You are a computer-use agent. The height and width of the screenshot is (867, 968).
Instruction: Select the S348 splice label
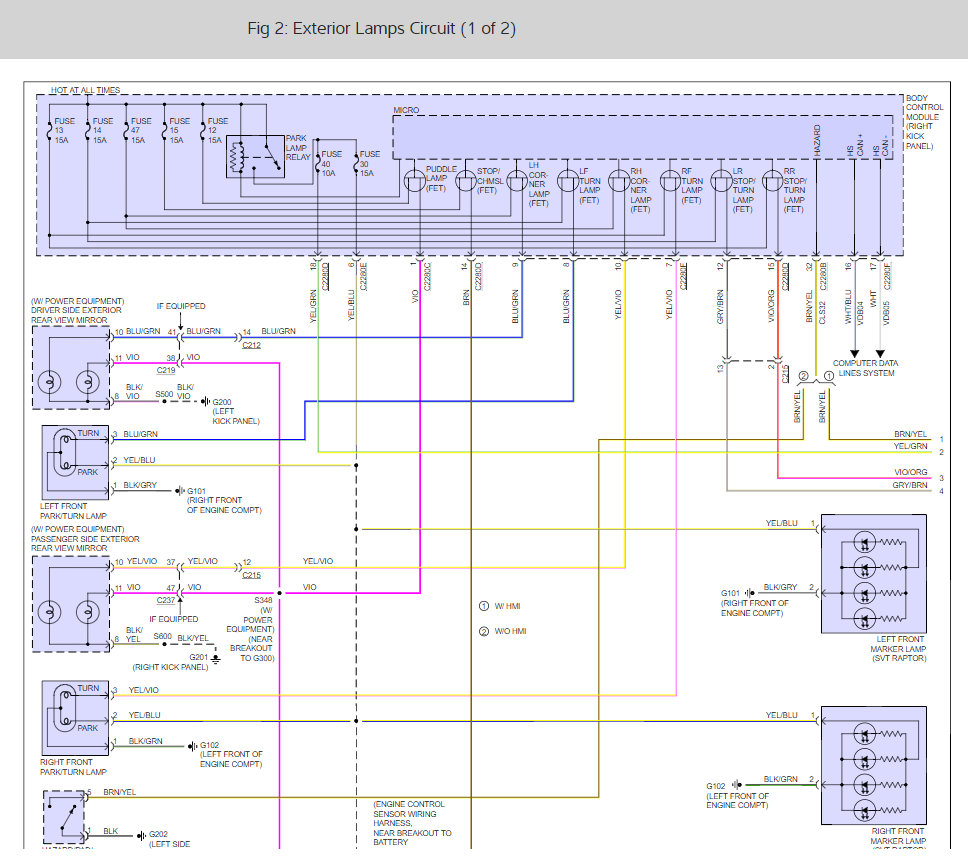263,601
